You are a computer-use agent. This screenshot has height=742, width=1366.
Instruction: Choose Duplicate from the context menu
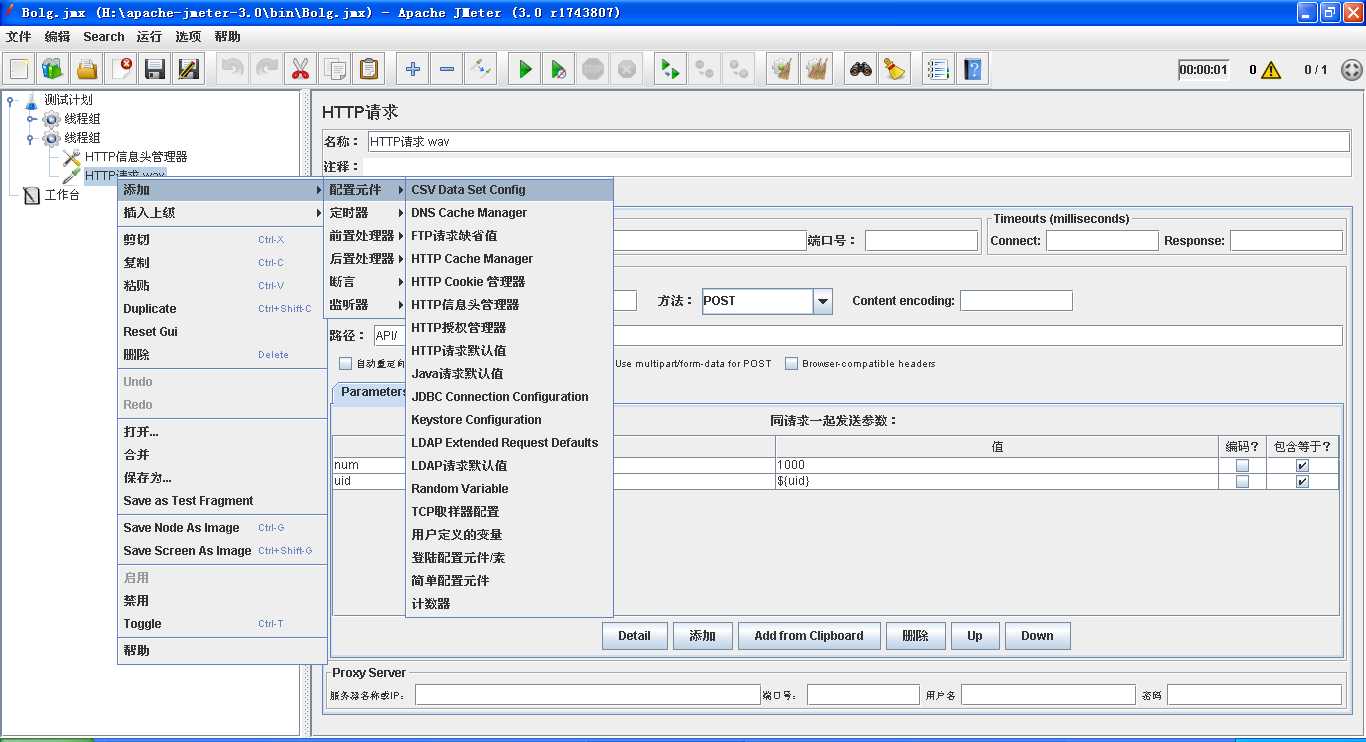point(222,309)
